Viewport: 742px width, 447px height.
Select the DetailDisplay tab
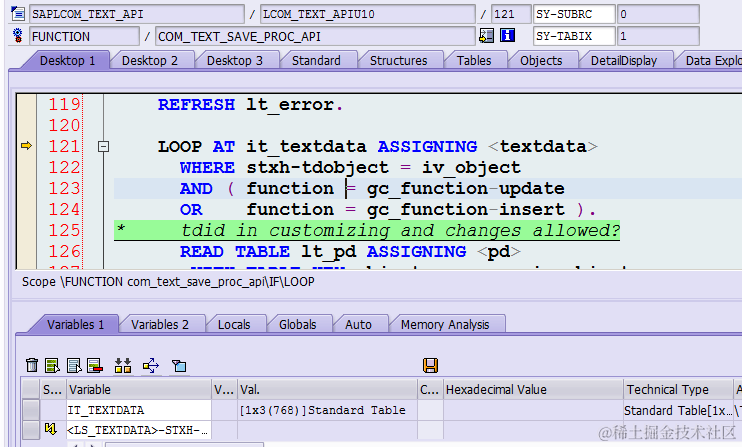click(624, 61)
